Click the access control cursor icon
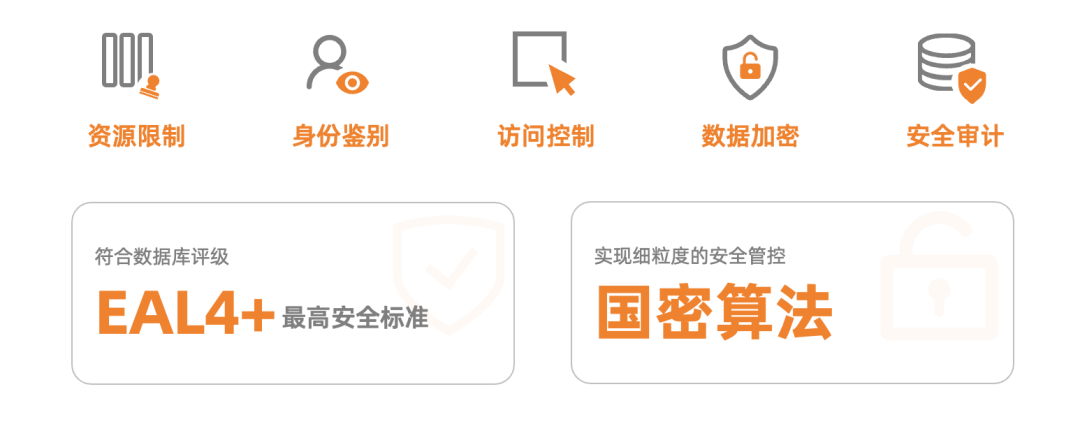Viewport: 1080px width, 447px height. click(543, 63)
